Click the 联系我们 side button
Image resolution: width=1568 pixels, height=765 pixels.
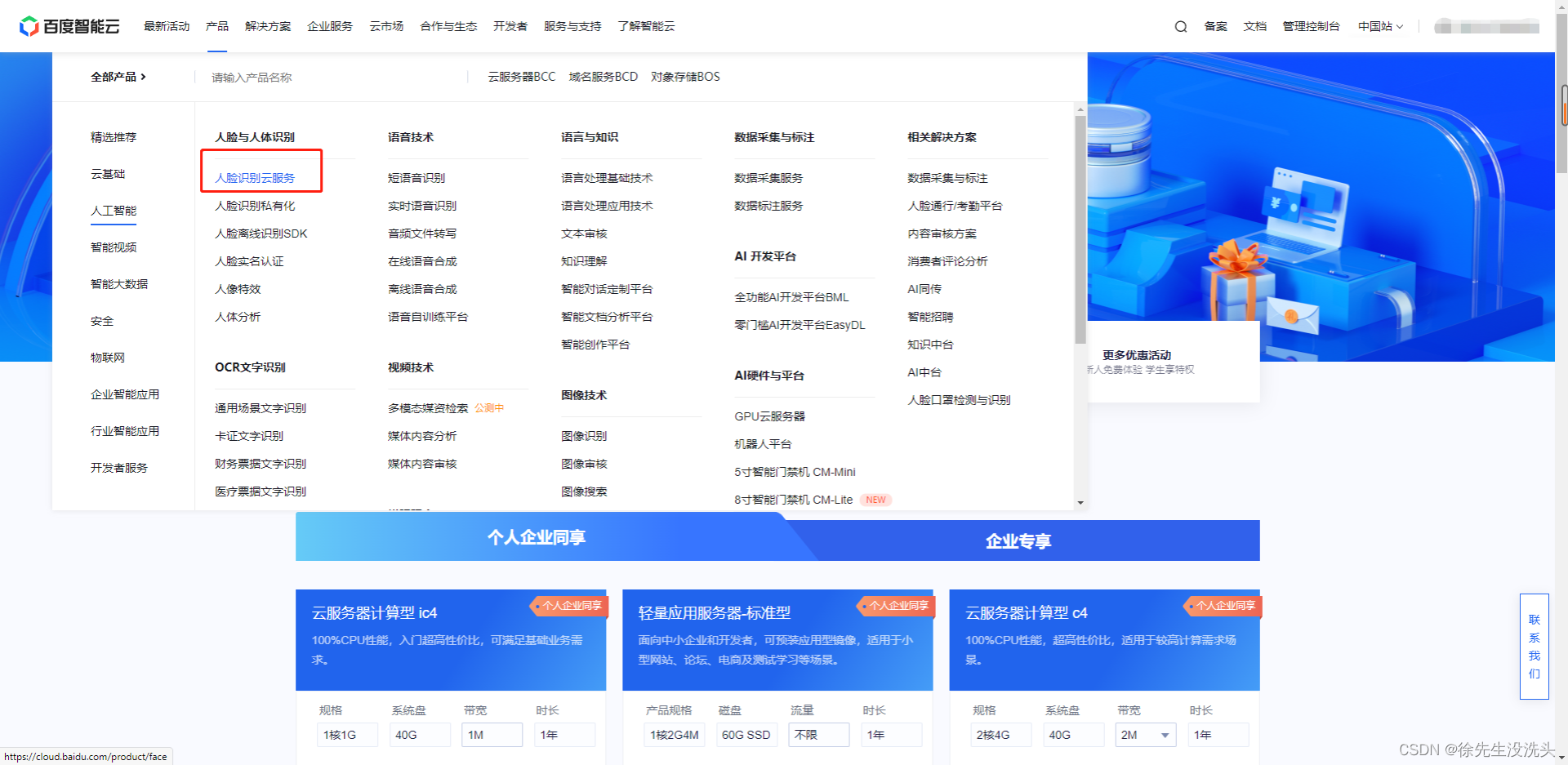(1535, 647)
